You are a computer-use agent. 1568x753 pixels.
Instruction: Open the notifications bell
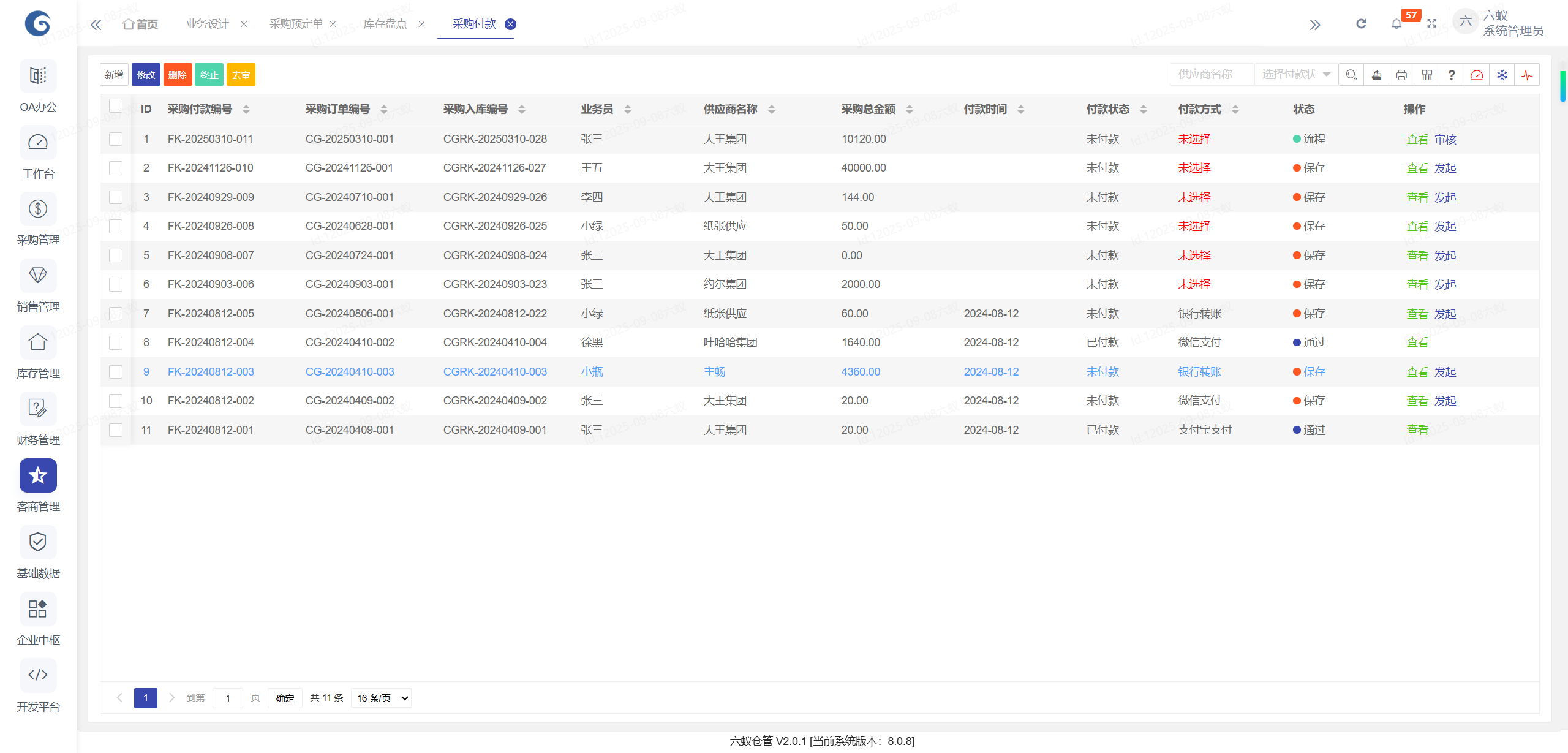(x=1396, y=24)
